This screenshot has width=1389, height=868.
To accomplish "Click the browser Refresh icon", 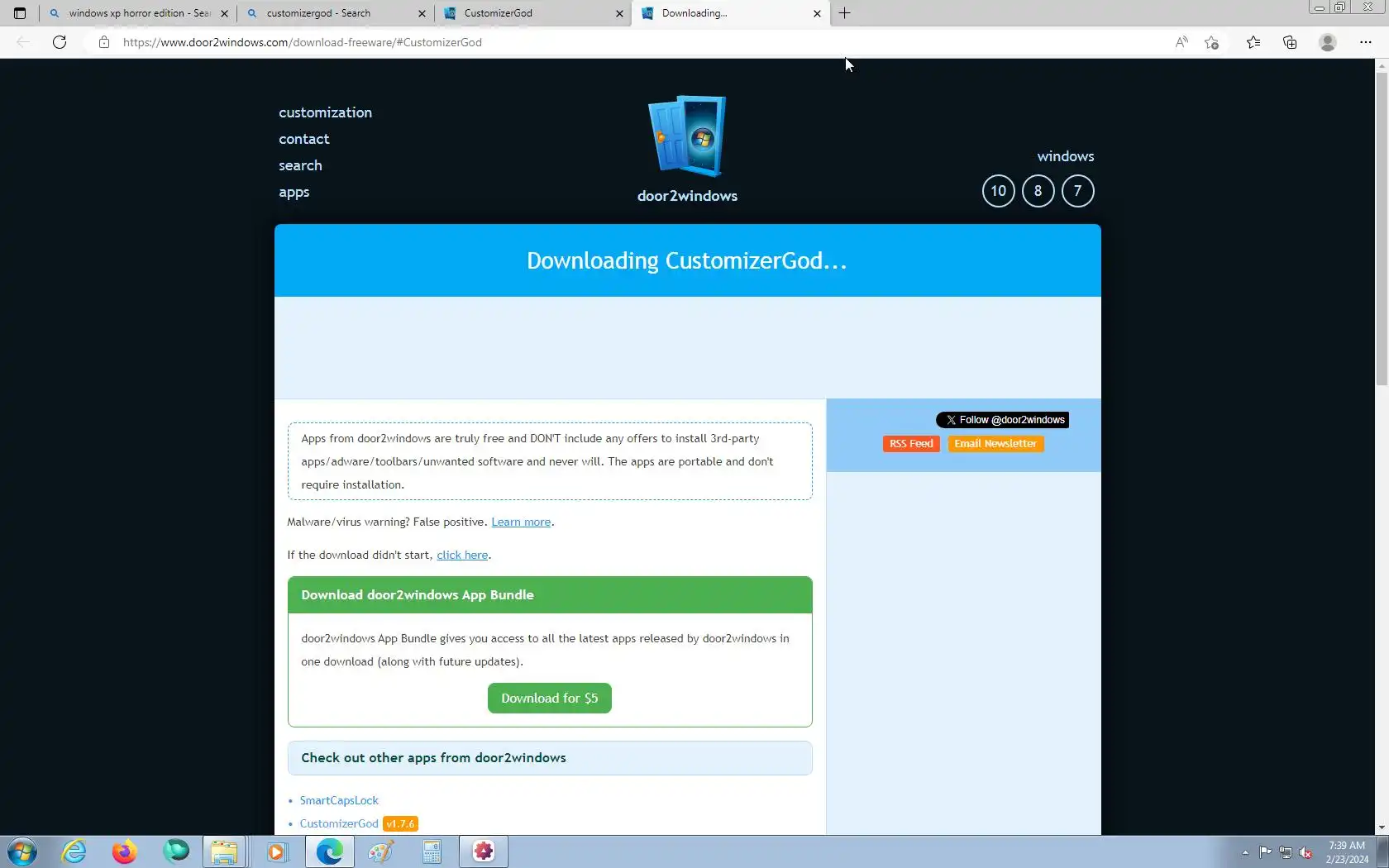I will point(60,42).
